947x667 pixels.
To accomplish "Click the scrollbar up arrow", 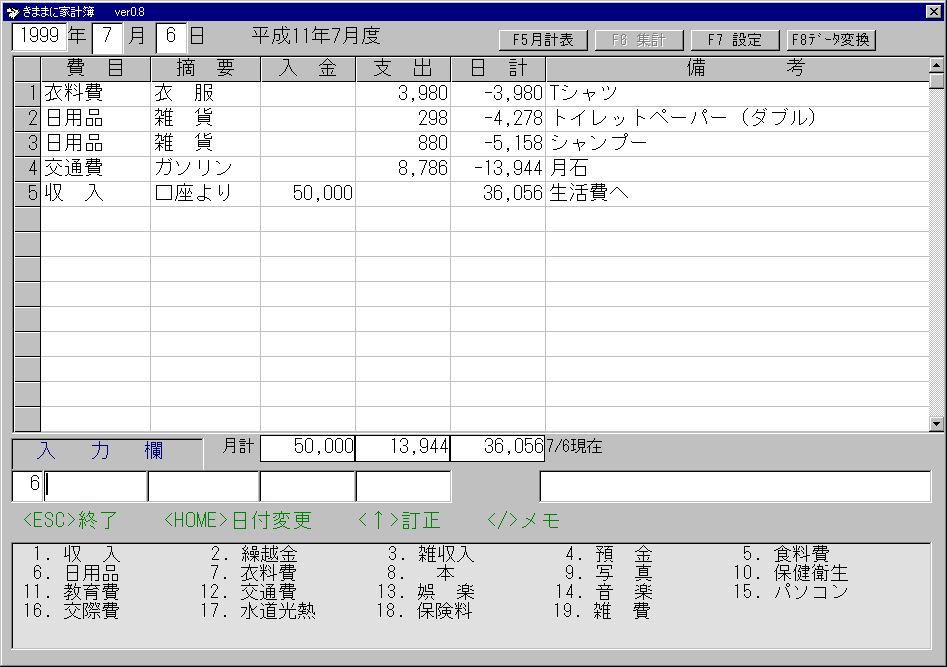I will [x=936, y=65].
